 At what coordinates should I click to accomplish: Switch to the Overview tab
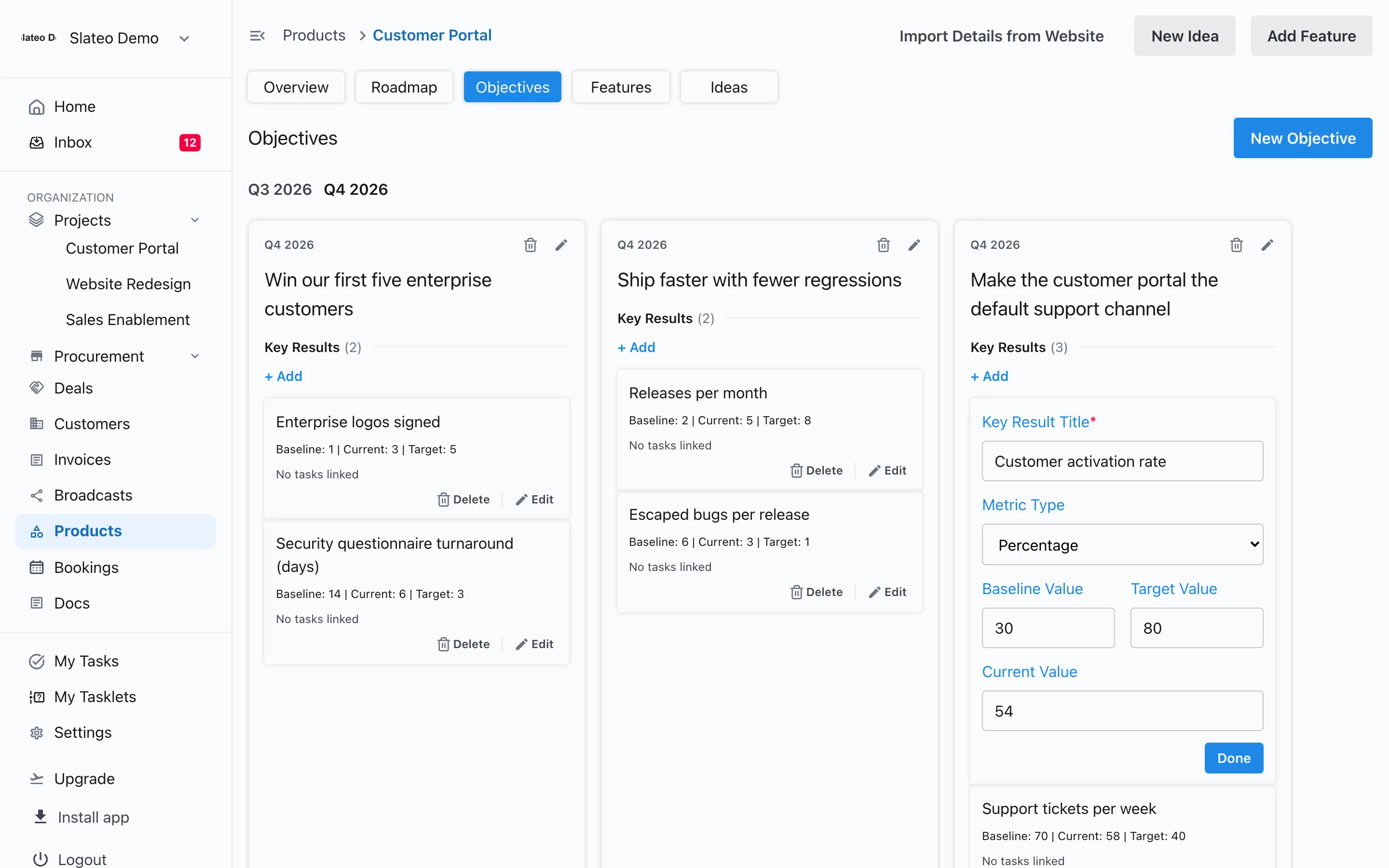[296, 87]
